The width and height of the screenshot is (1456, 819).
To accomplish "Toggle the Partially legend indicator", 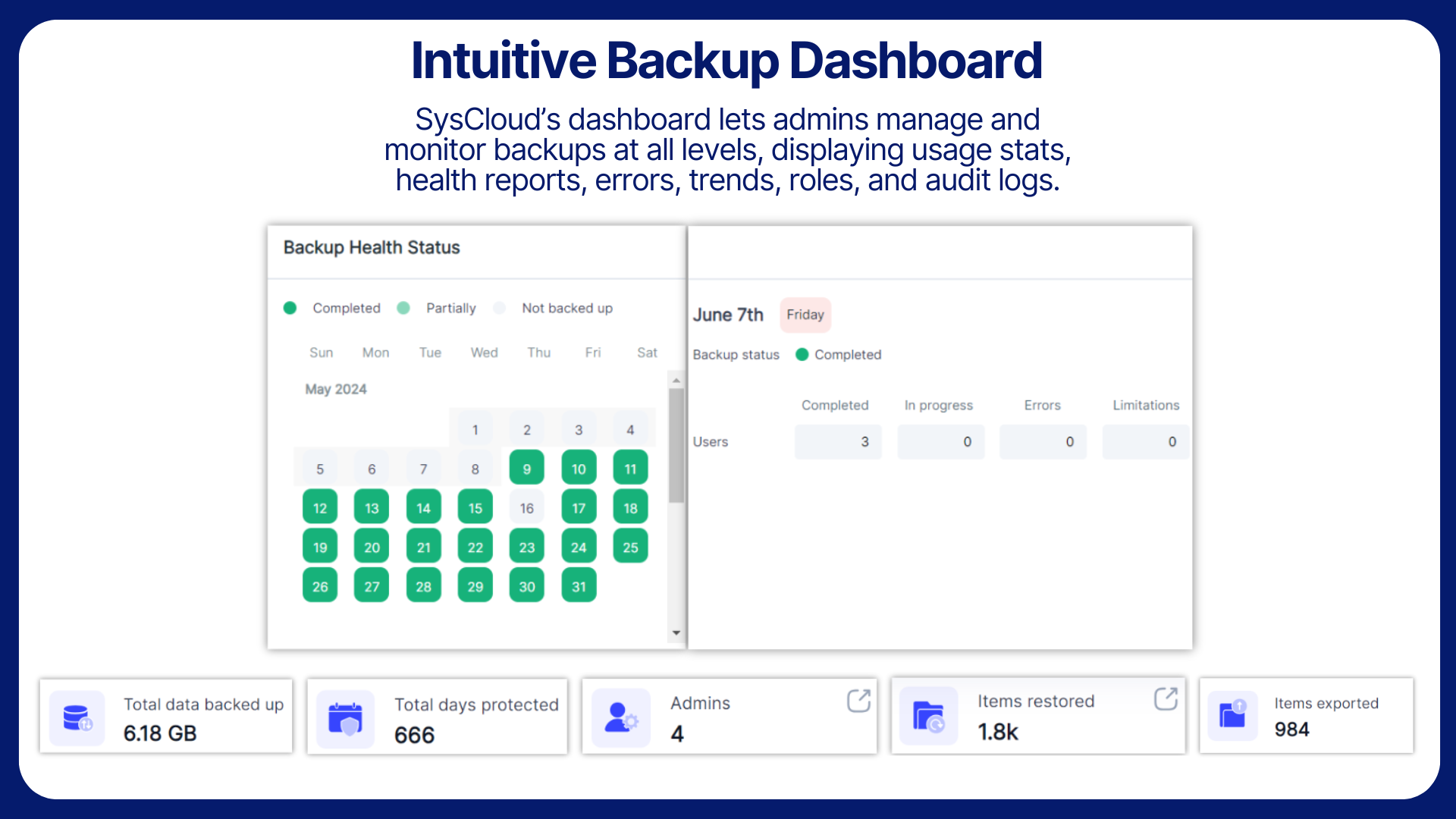I will (x=404, y=308).
